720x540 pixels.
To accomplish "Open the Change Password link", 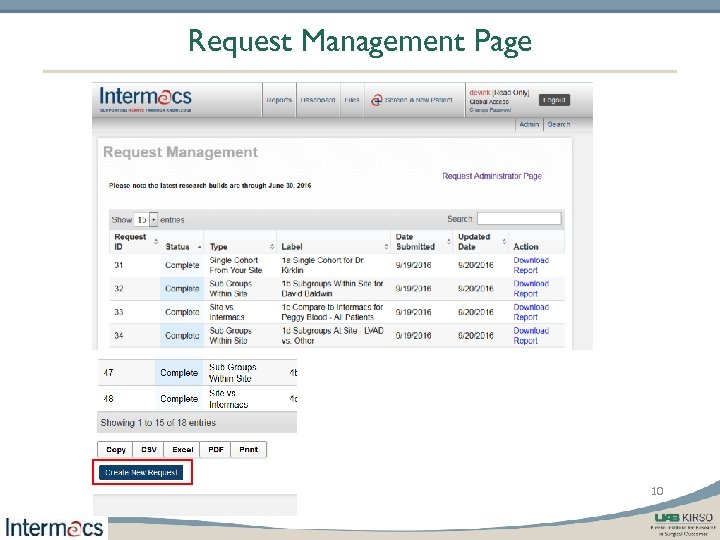I will [490, 110].
